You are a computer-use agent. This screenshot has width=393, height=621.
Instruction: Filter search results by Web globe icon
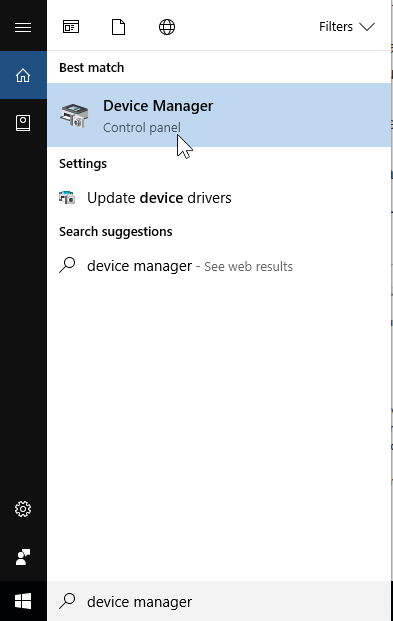[167, 27]
